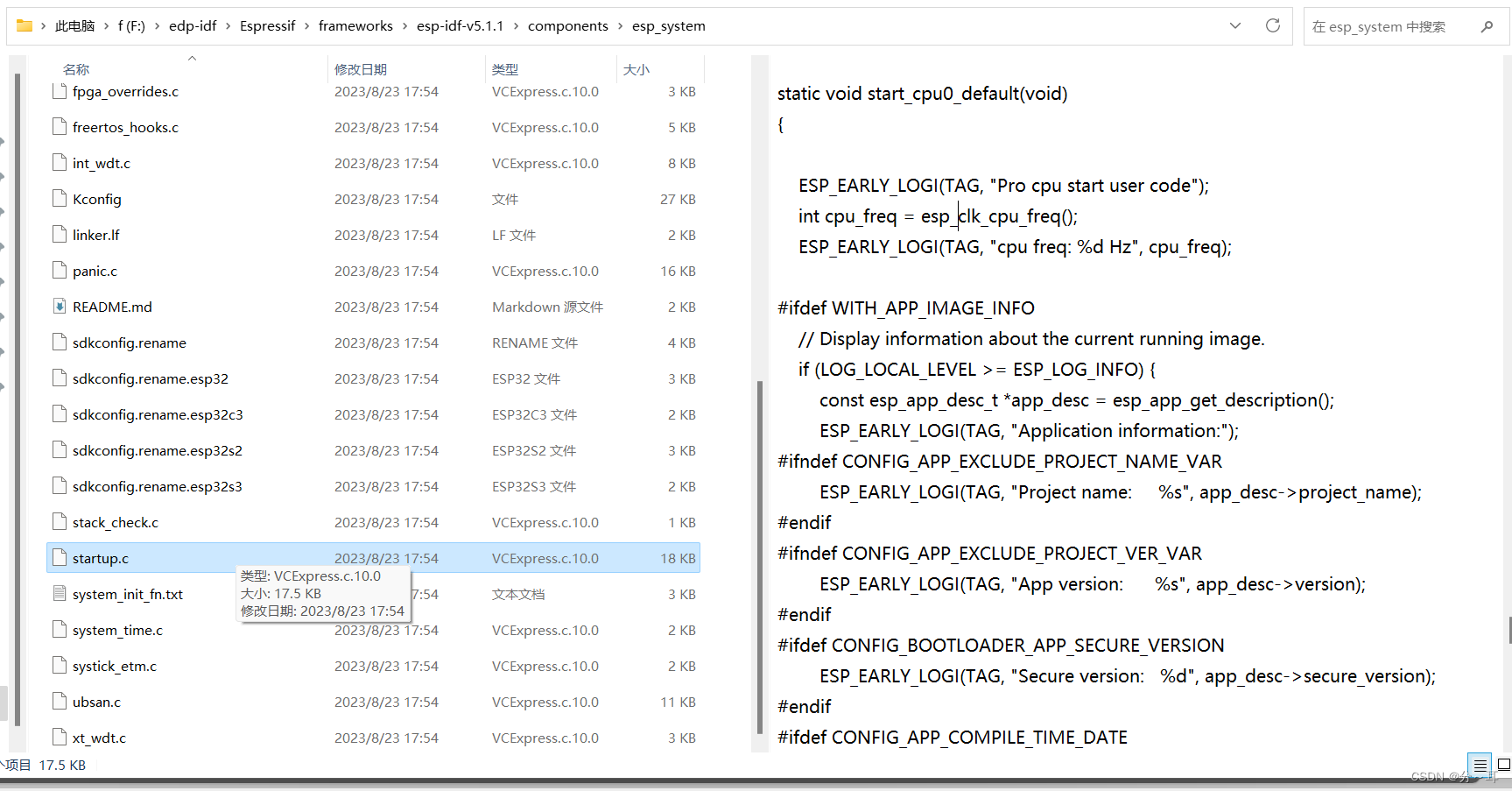Sort files by 名称 column
Screen dimensions: 1512x791
pos(76,69)
